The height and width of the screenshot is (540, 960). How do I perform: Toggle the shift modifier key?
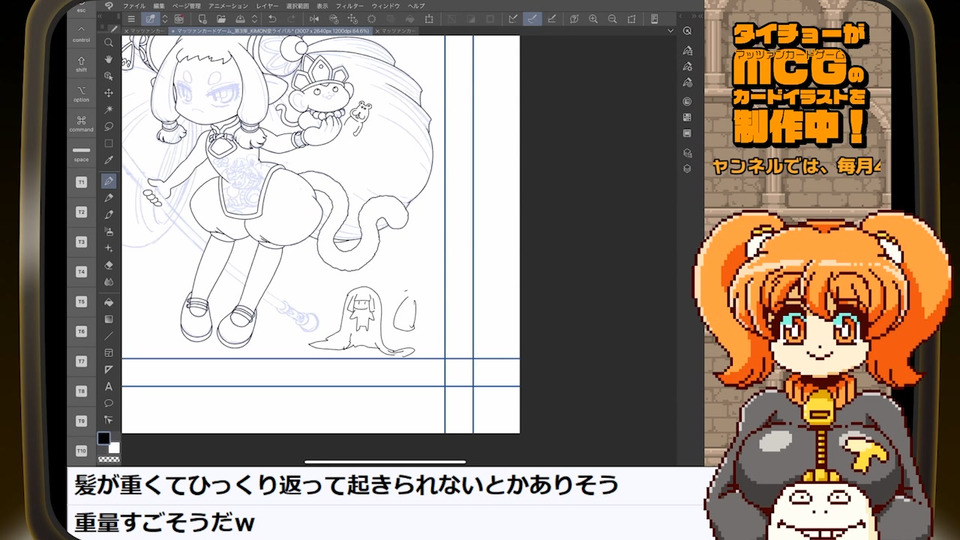[81, 64]
